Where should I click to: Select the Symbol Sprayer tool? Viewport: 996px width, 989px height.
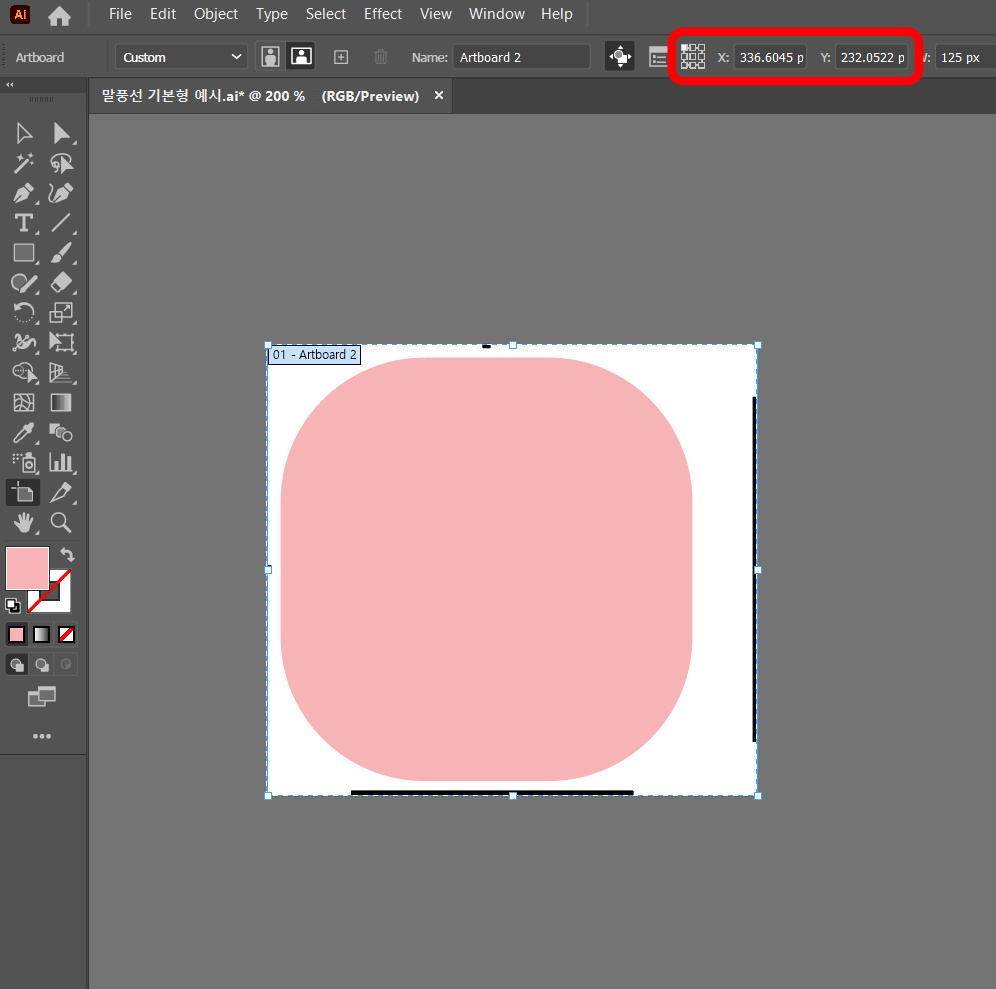24,462
